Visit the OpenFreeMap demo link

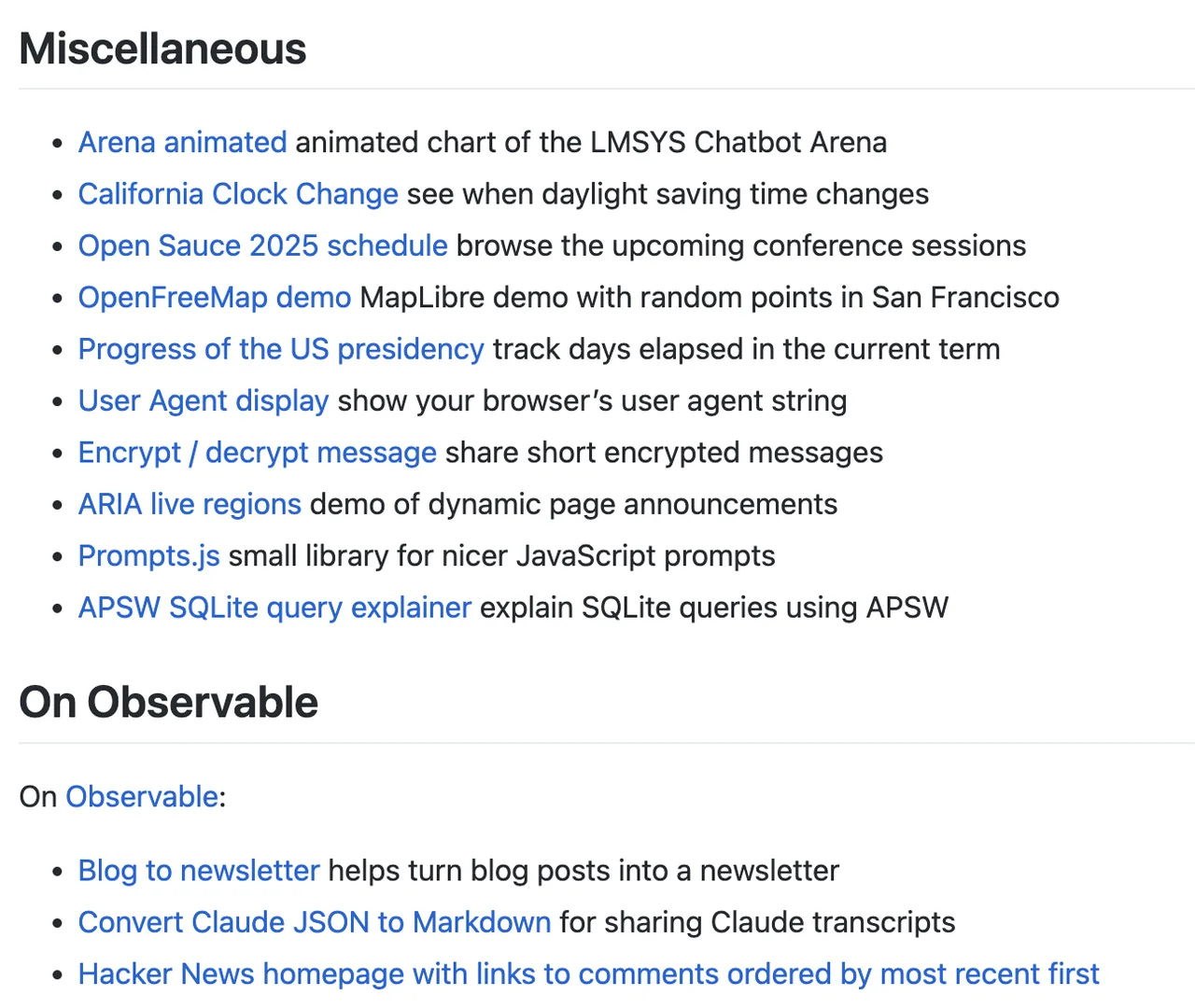pos(215,298)
